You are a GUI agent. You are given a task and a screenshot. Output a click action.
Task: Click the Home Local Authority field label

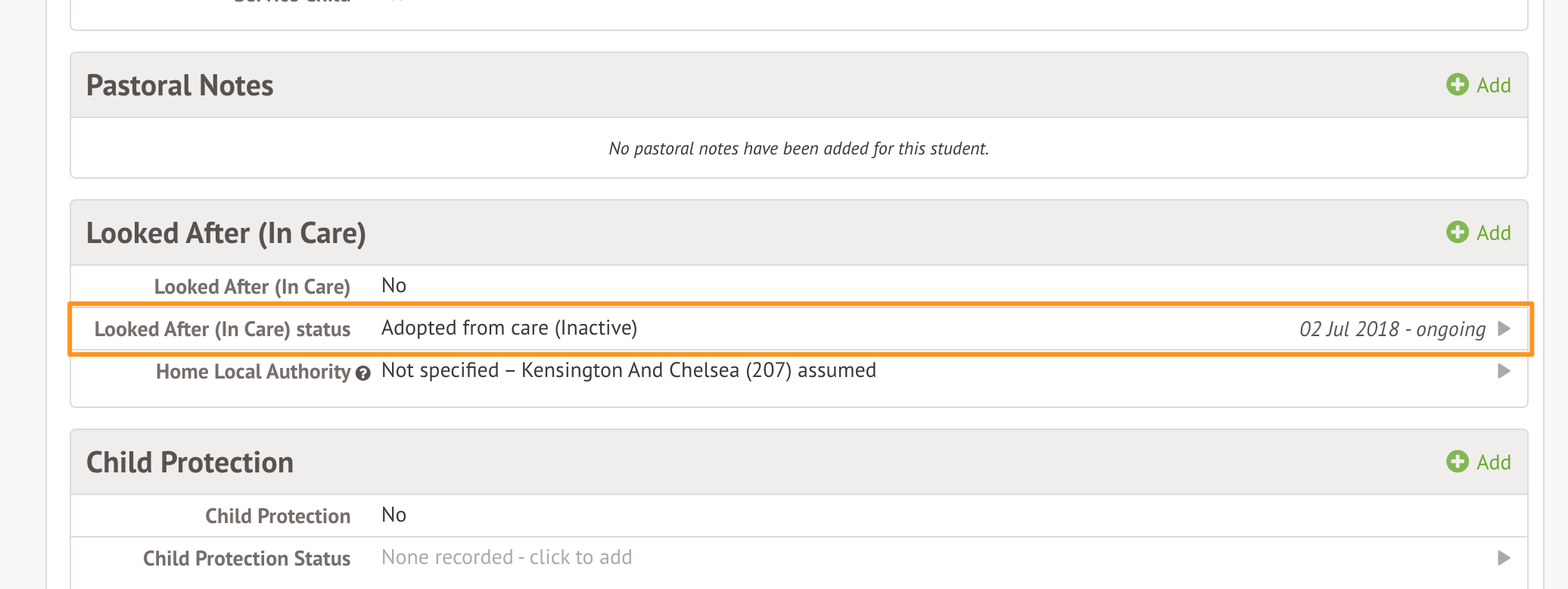(253, 372)
